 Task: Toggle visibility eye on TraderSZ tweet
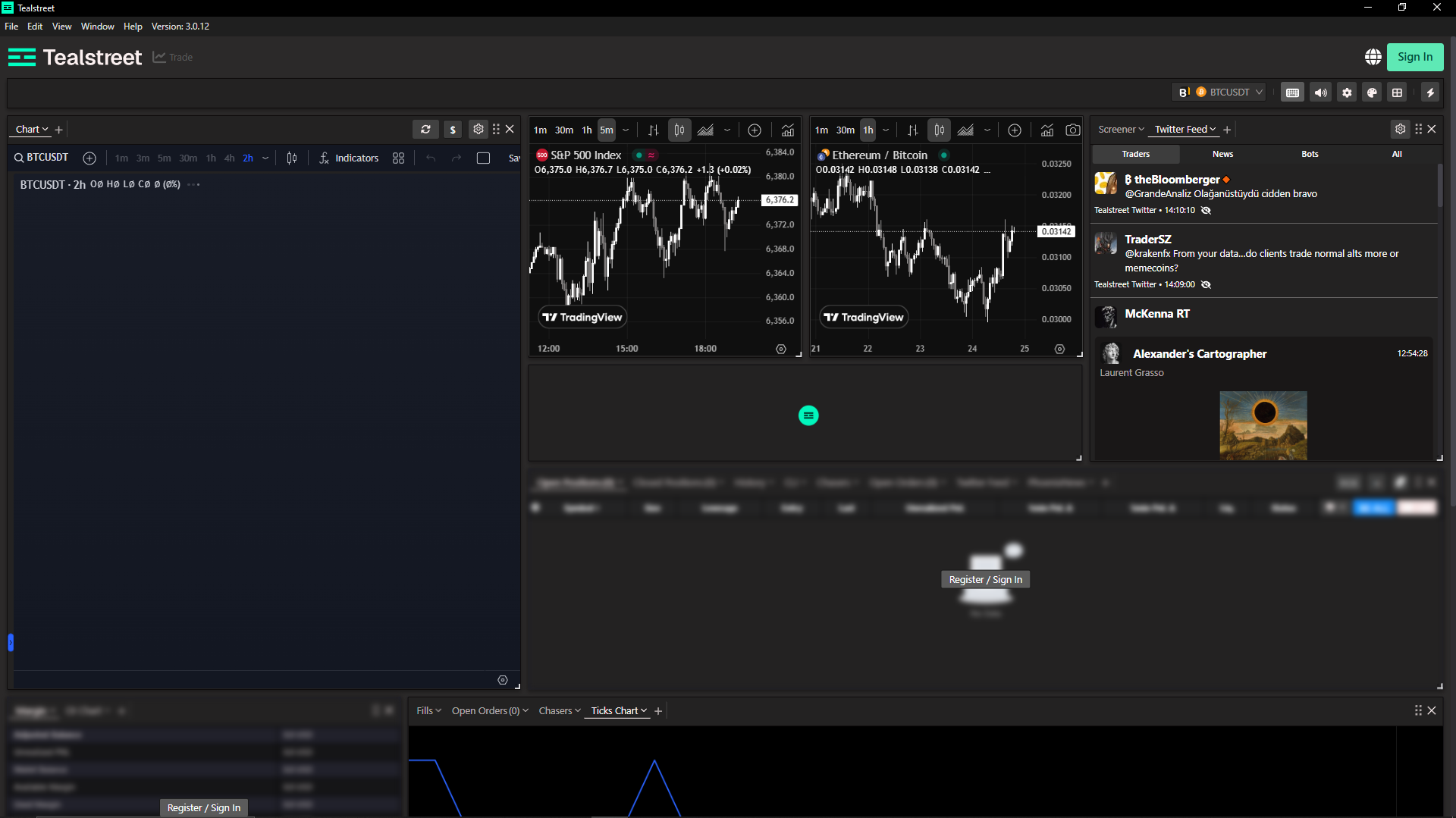(1206, 285)
